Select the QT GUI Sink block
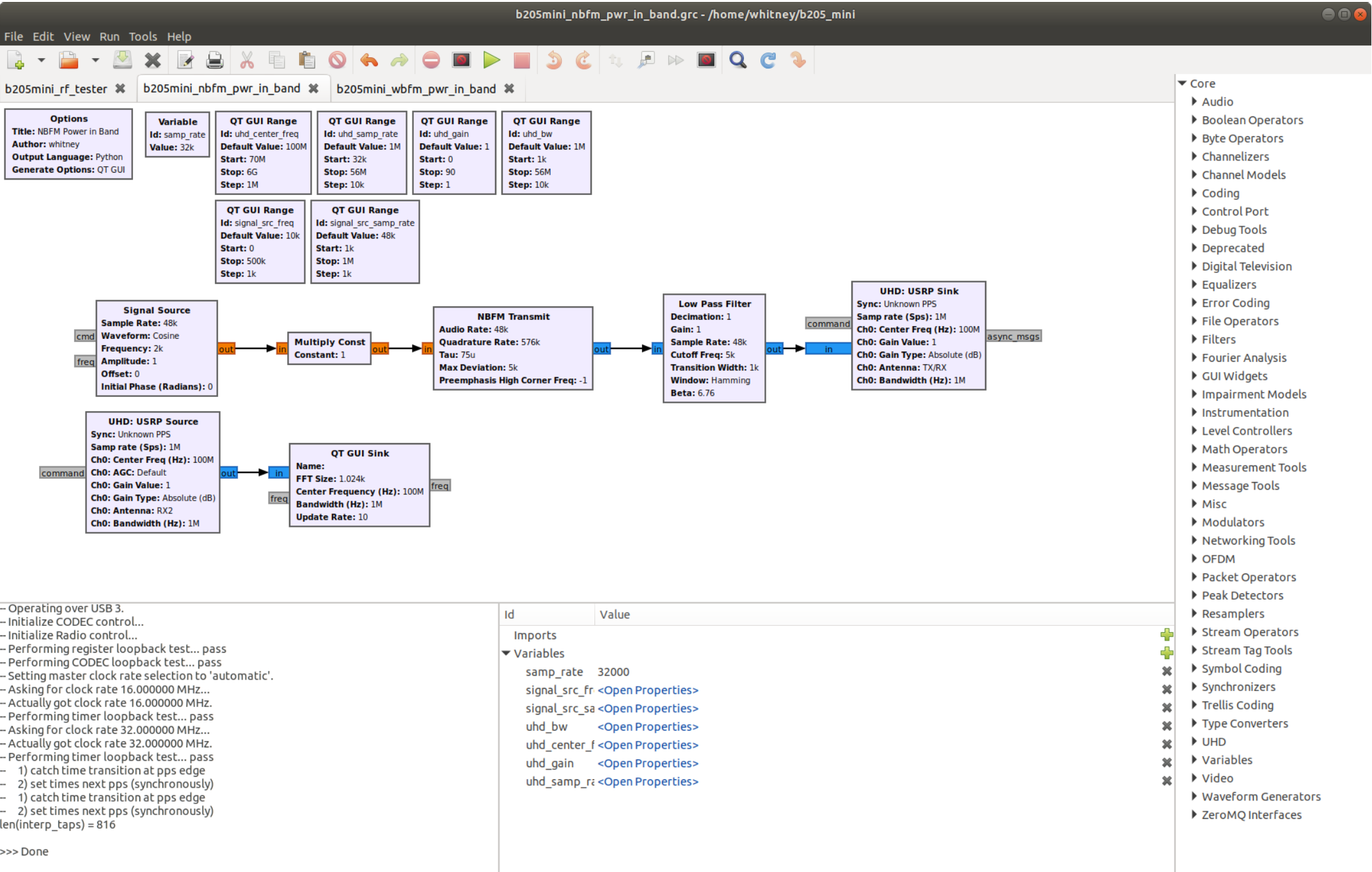The height and width of the screenshot is (872, 1372). (x=359, y=485)
